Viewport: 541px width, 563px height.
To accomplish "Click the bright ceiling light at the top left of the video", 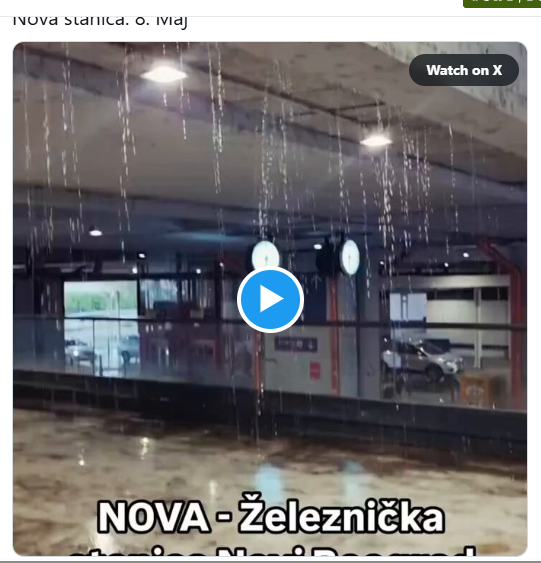I will pos(164,74).
